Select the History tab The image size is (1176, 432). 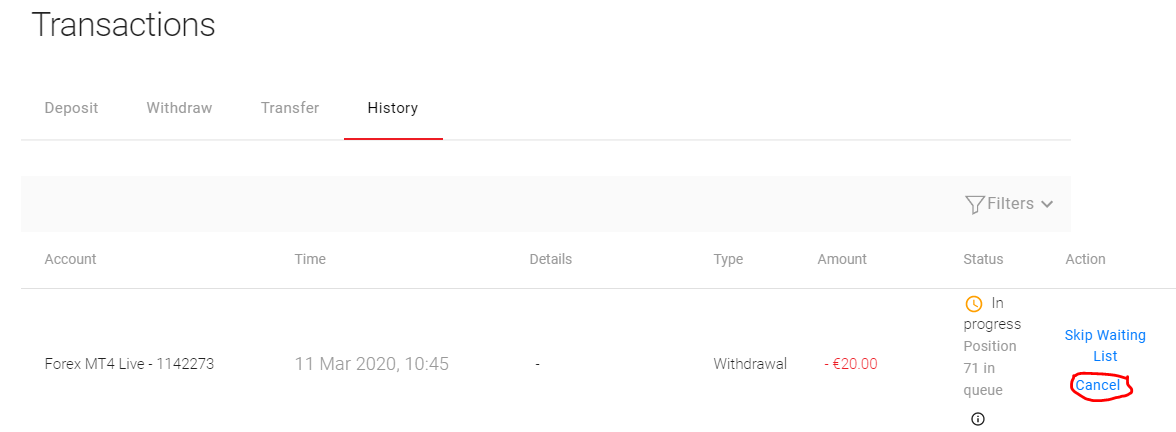coord(392,108)
